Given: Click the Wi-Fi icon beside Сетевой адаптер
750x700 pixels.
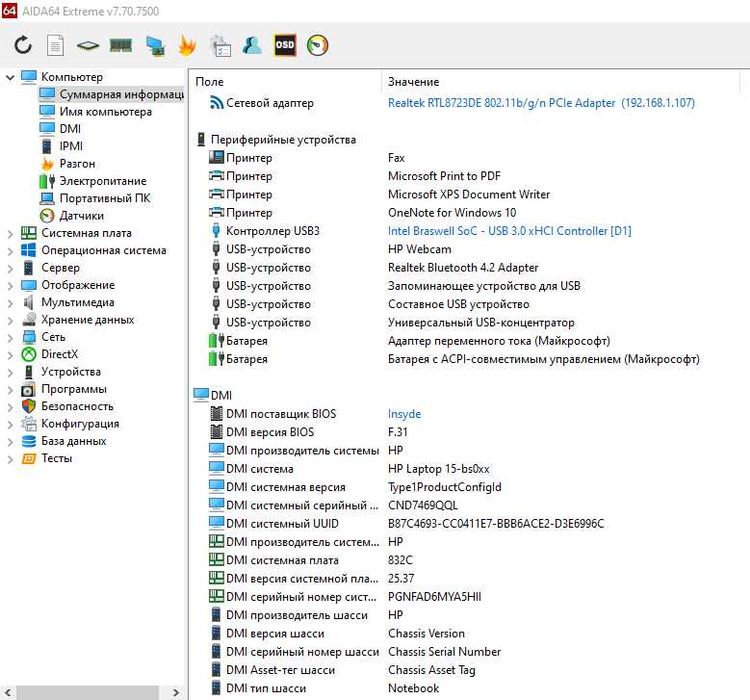Looking at the screenshot, I should (x=217, y=102).
